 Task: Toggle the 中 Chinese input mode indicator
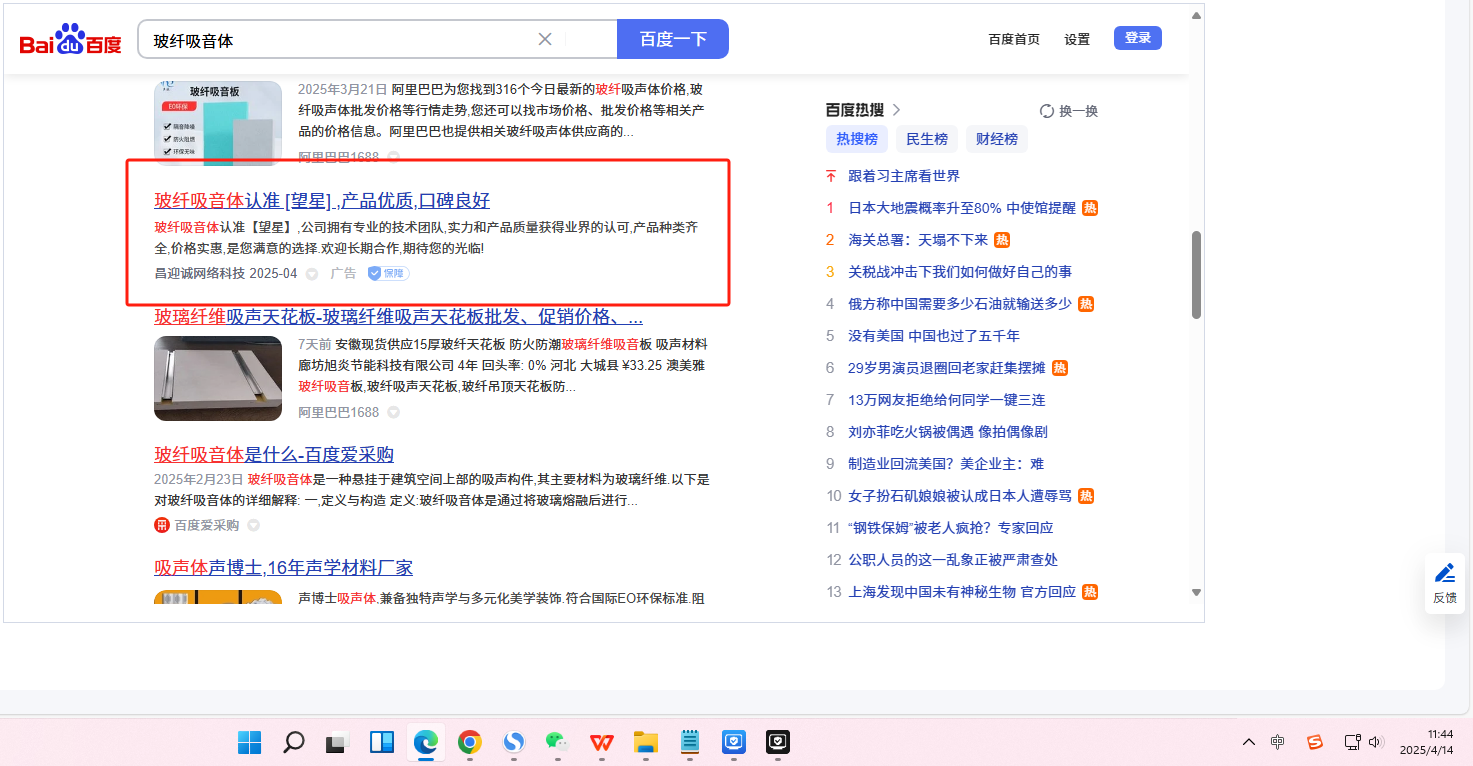click(1278, 742)
